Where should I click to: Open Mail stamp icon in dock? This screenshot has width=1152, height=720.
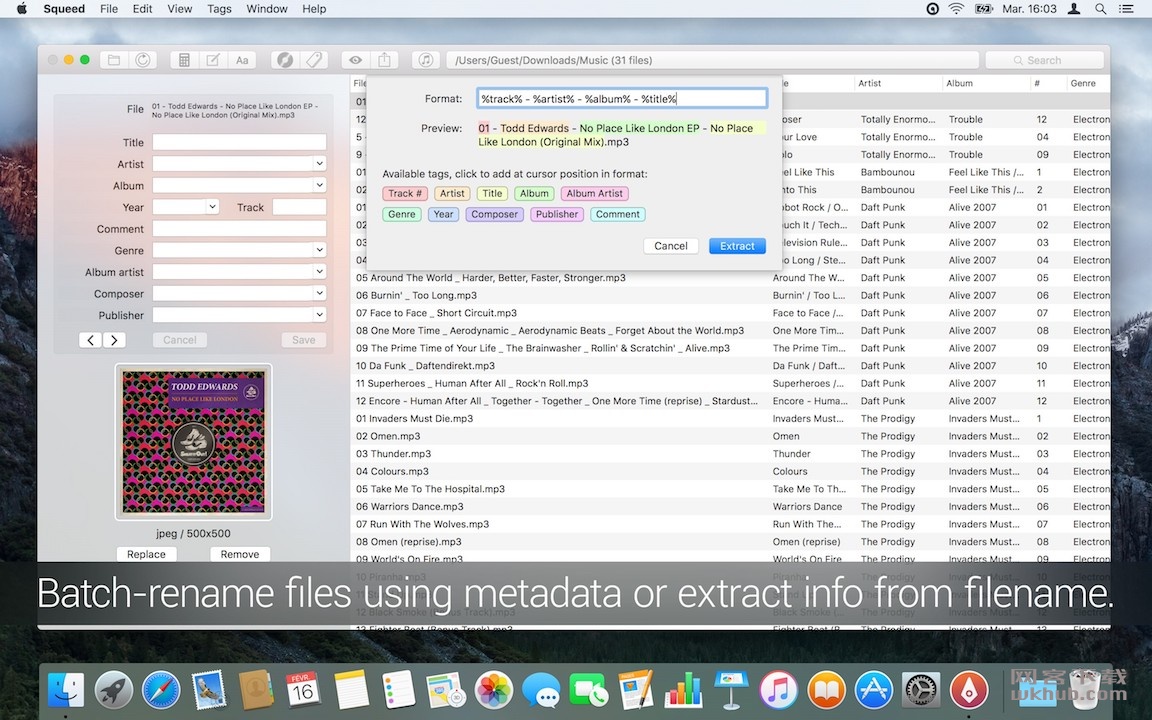click(209, 691)
